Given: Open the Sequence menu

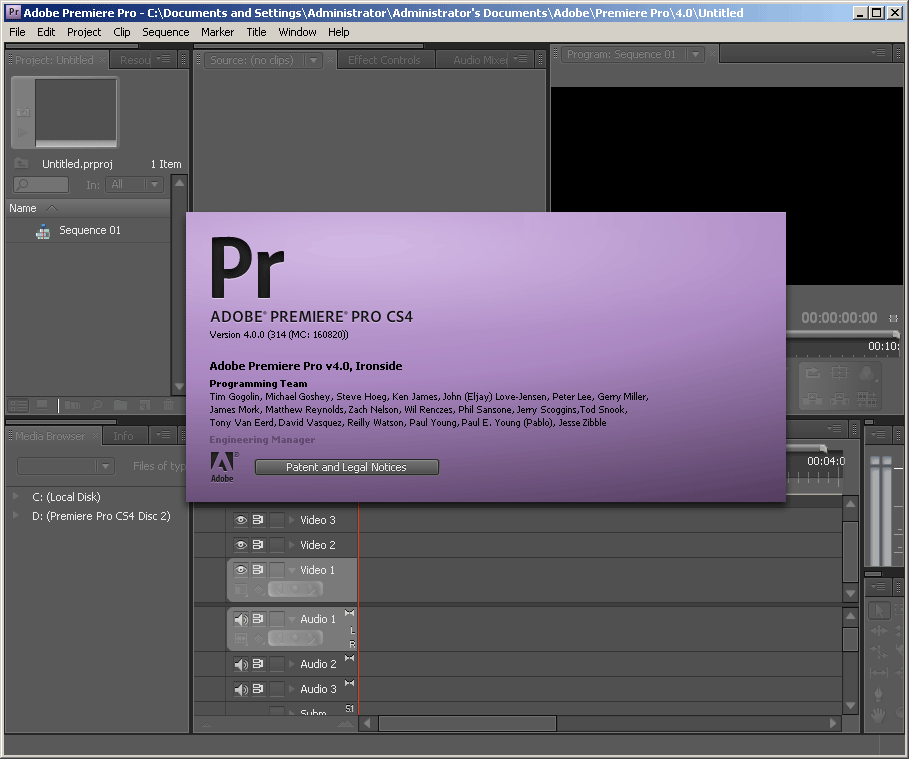Looking at the screenshot, I should [166, 32].
